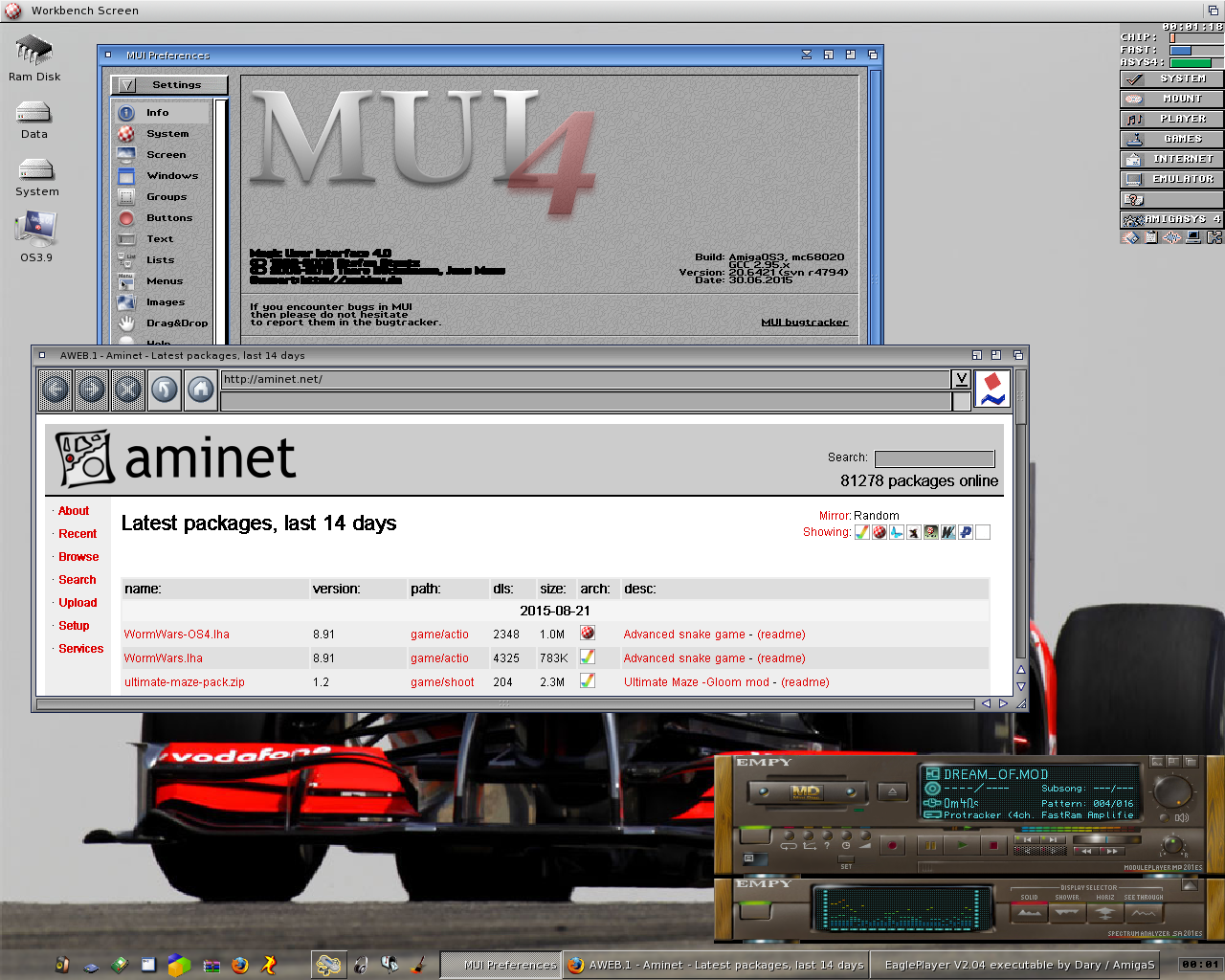Open the SYSTEM launcher panel button
The height and width of the screenshot is (980, 1225).
[1171, 78]
